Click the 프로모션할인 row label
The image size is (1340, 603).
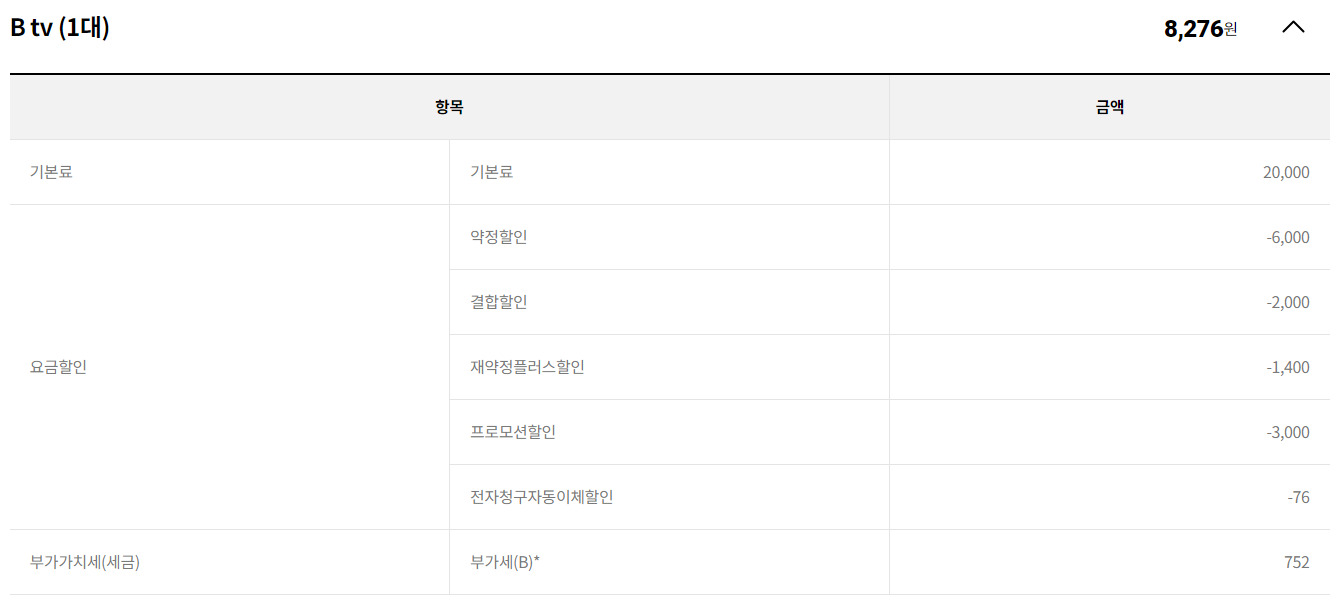513,432
